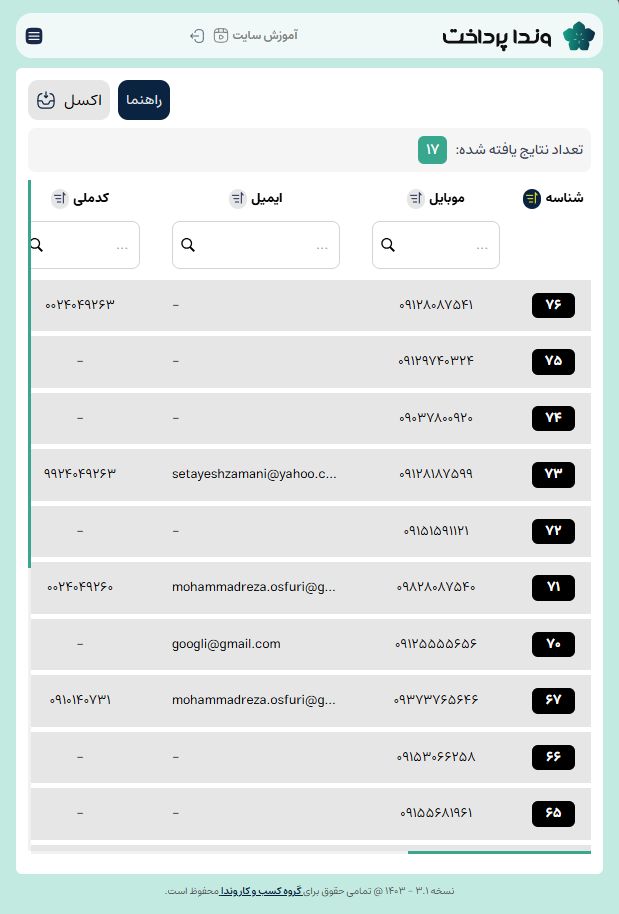619x914 pixels.
Task: Sort by شناسه using its sort icon
Action: (531, 199)
